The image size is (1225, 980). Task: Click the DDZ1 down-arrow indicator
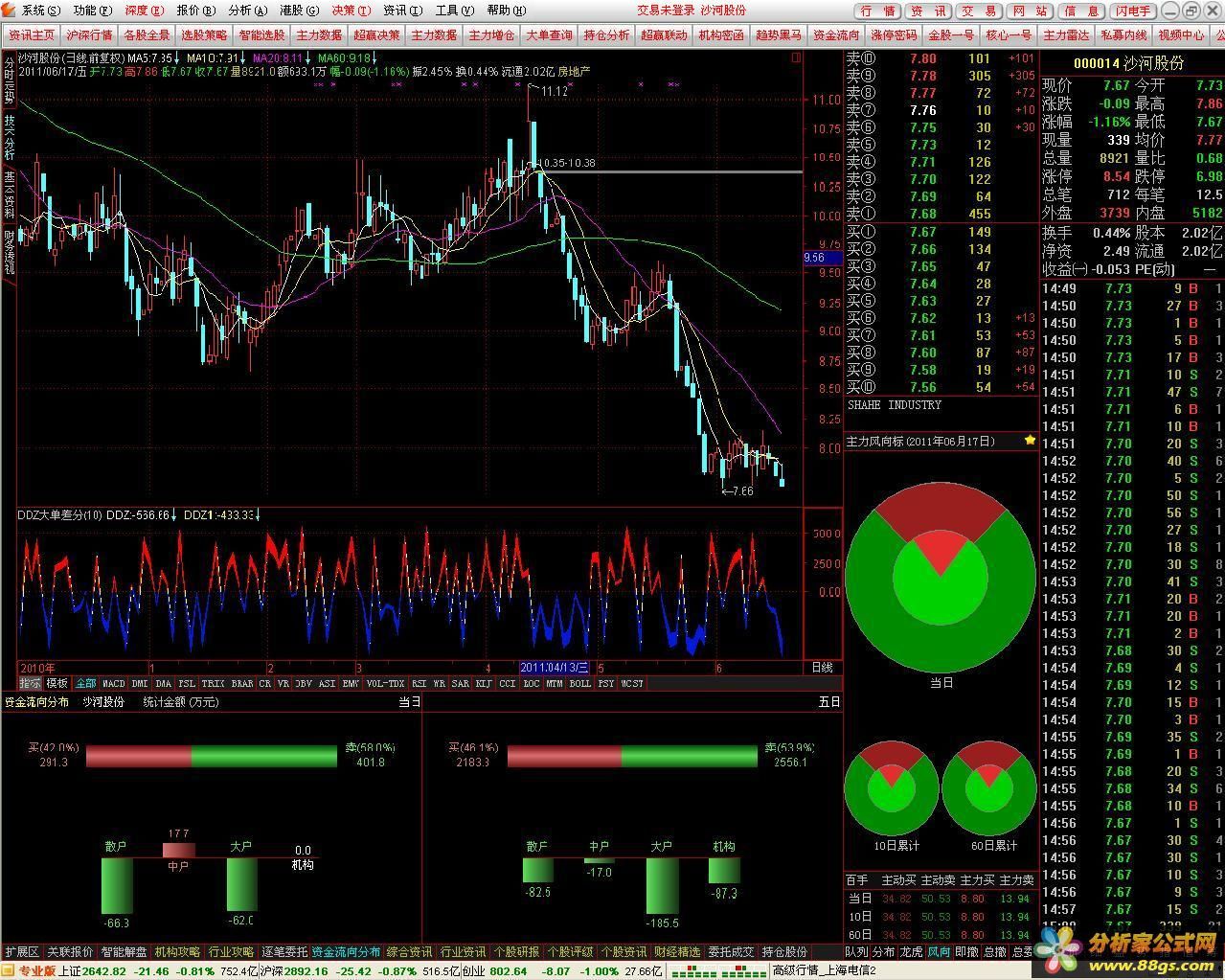tap(259, 515)
